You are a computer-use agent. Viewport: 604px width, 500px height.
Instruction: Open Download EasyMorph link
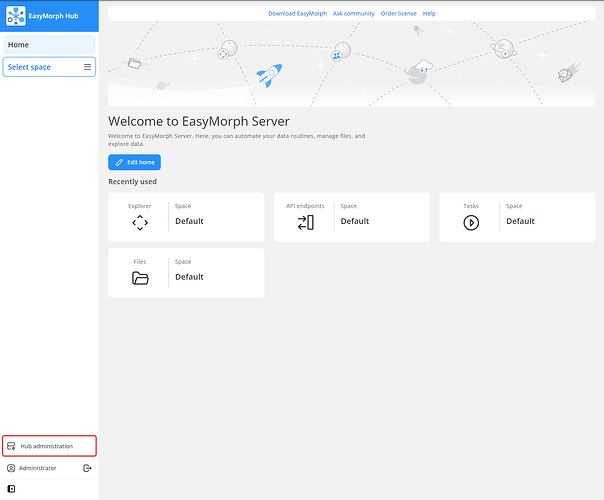point(297,13)
